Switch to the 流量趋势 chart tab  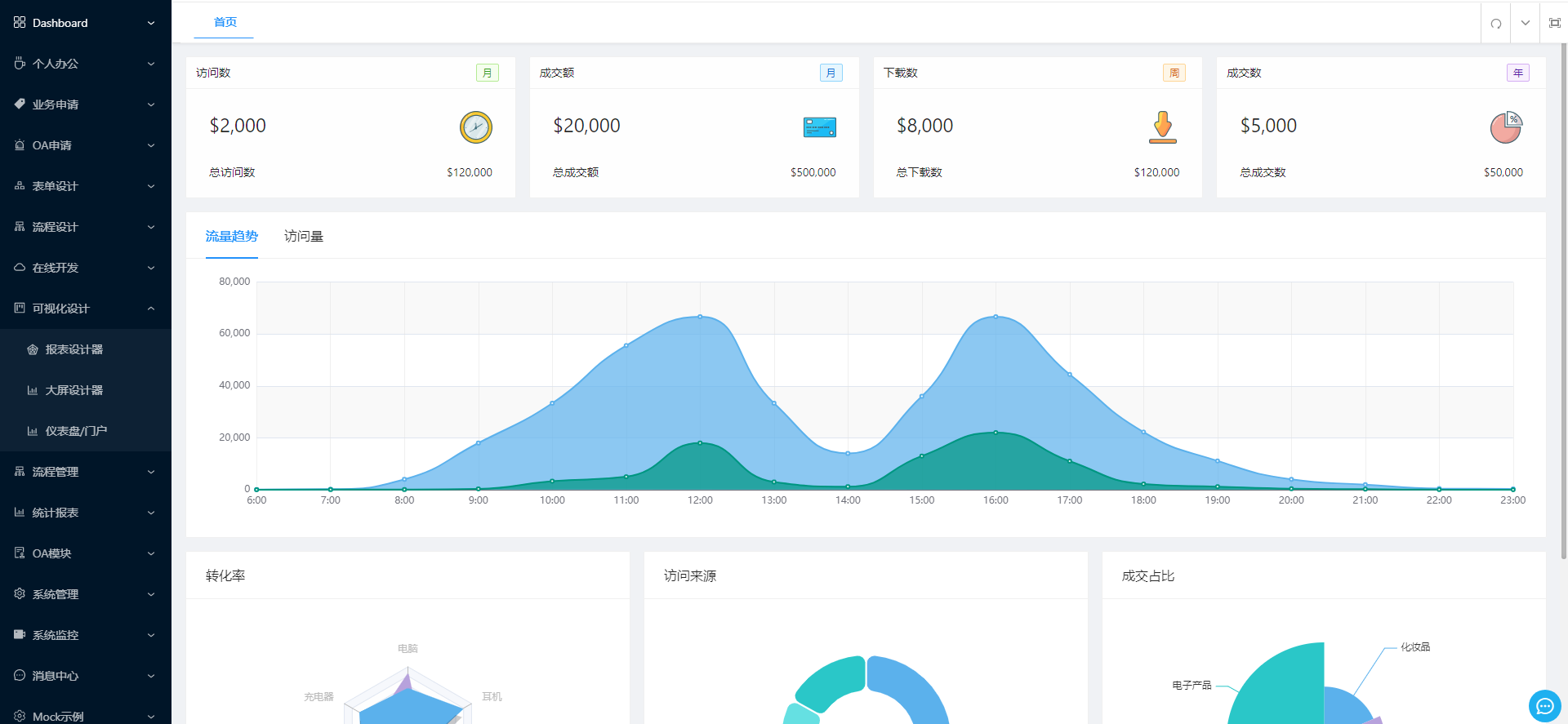click(232, 236)
